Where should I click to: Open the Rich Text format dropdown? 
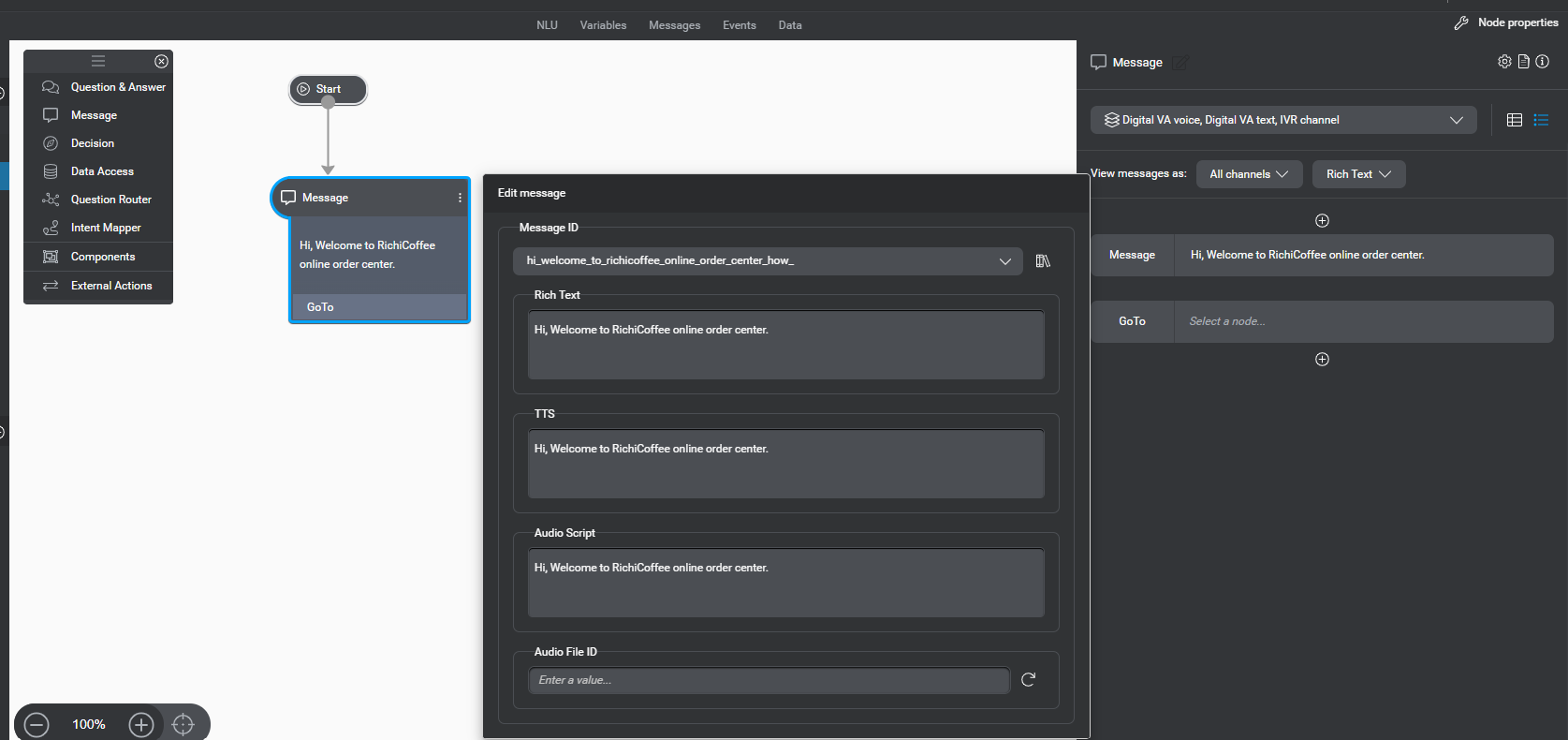[x=1358, y=174]
